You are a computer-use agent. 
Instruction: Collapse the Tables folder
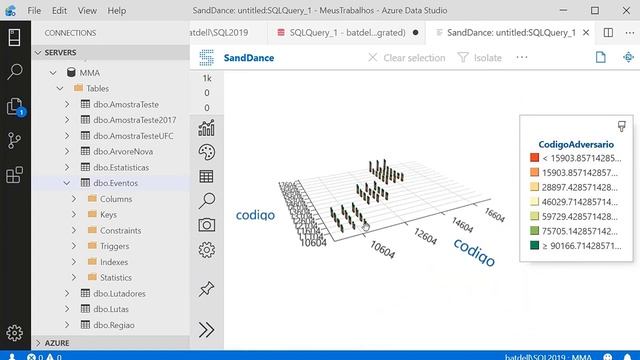tap(60, 88)
